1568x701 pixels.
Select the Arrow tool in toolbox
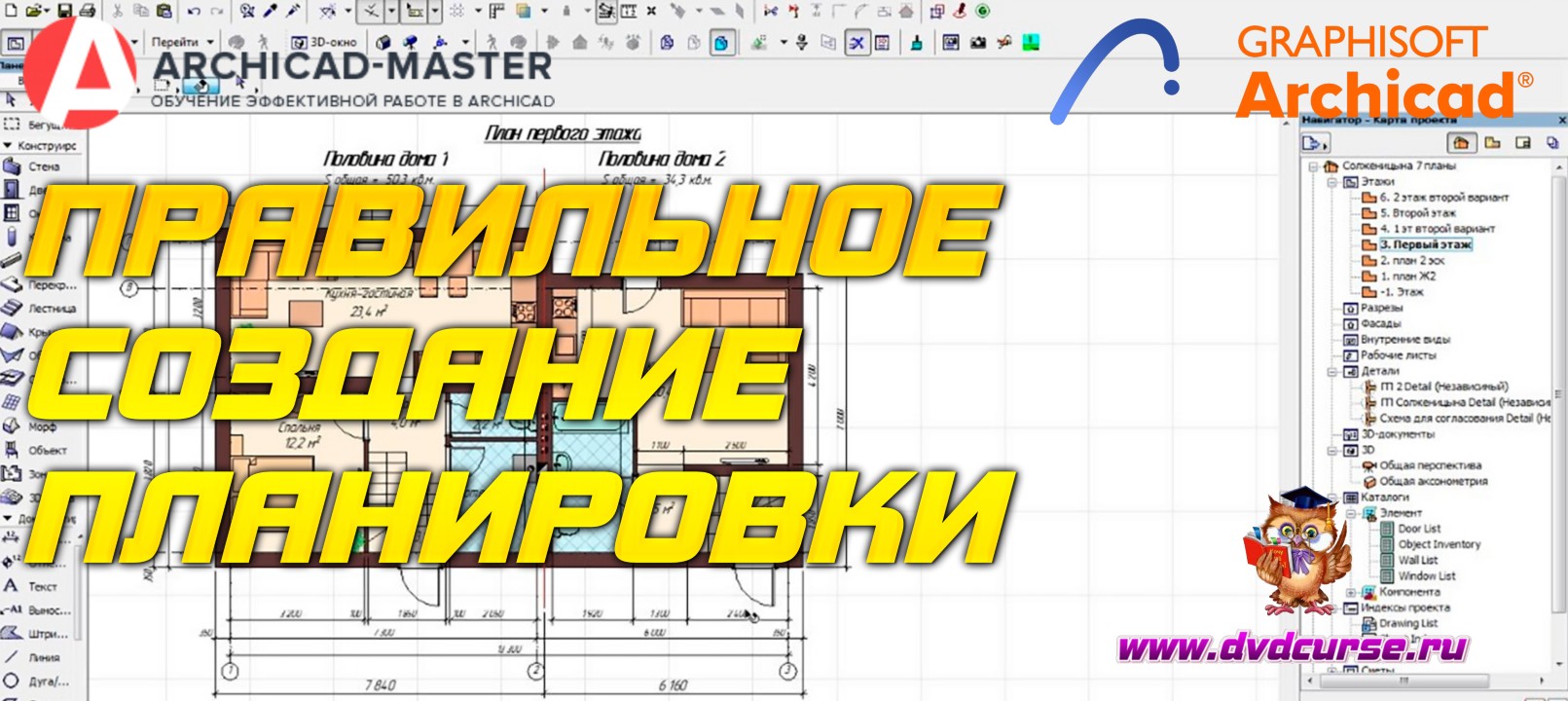[x=11, y=99]
